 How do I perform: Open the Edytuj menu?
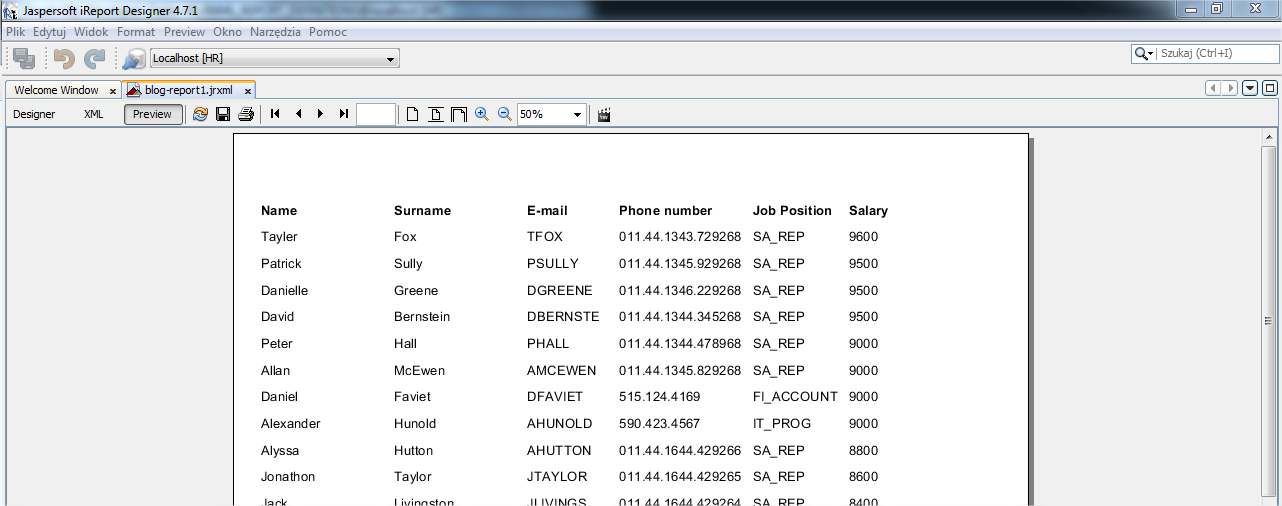[49, 32]
